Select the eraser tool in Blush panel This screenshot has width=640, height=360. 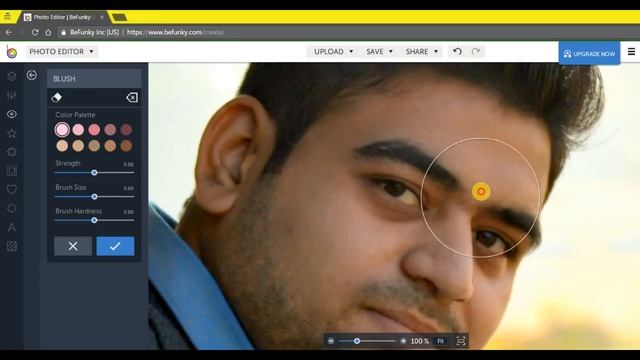(56, 98)
